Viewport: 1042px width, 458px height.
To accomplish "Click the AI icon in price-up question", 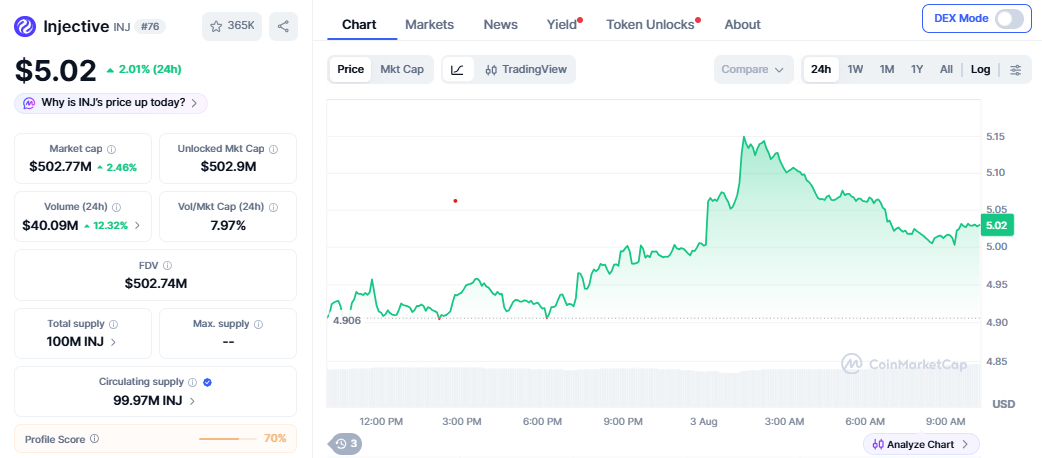I will pyautogui.click(x=29, y=103).
